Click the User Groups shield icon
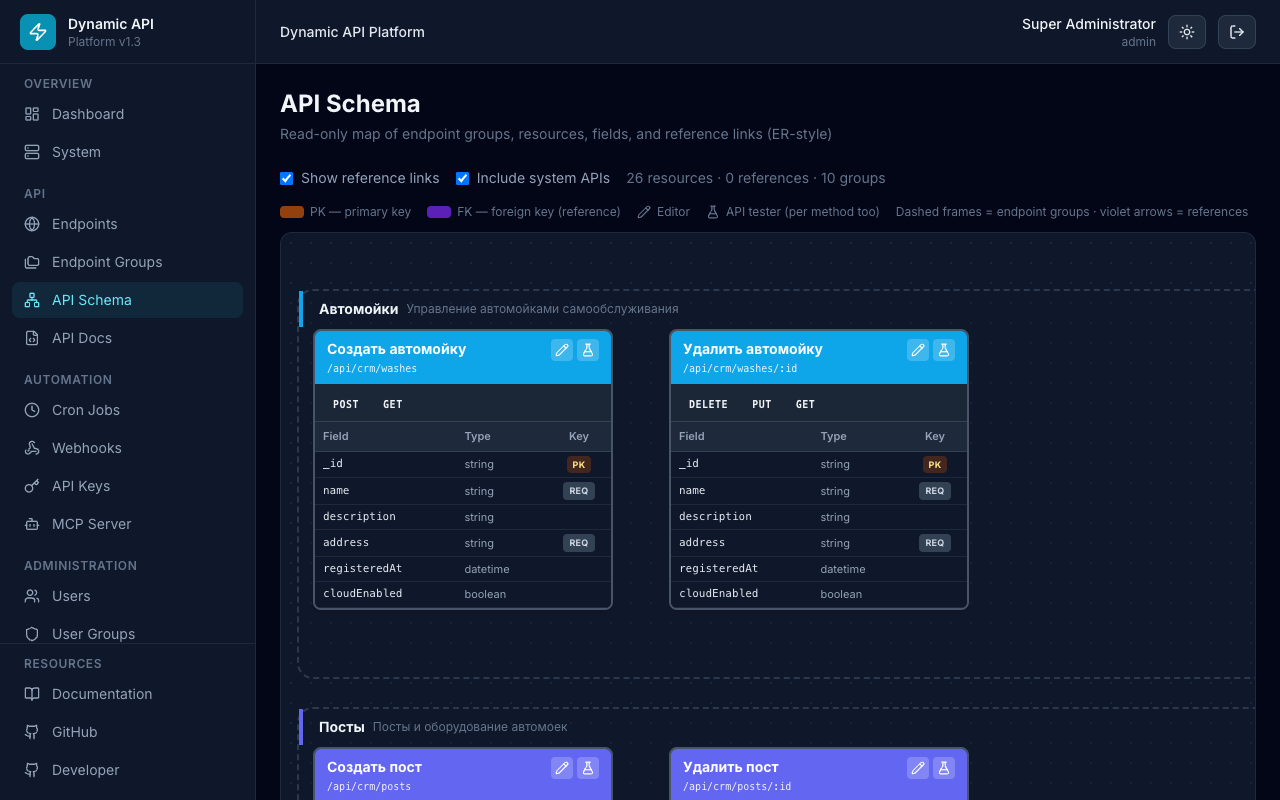 (32, 634)
